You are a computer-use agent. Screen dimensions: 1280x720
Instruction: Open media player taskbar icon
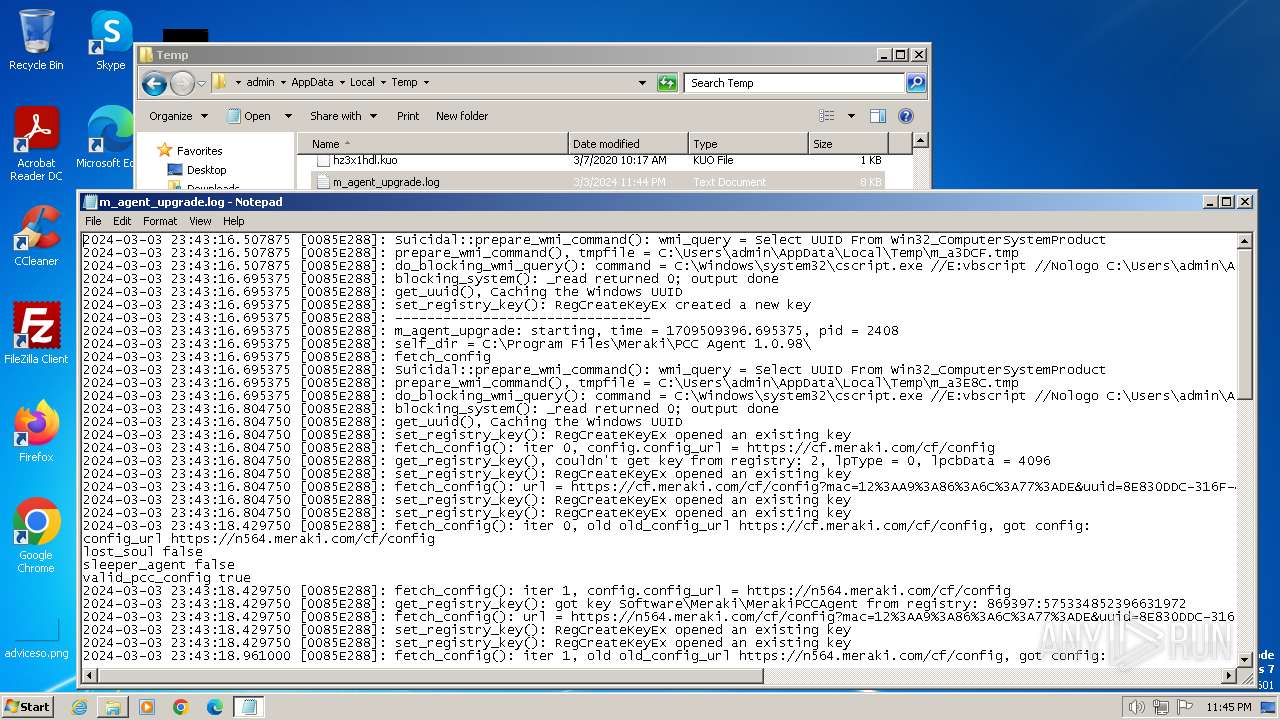coord(147,707)
